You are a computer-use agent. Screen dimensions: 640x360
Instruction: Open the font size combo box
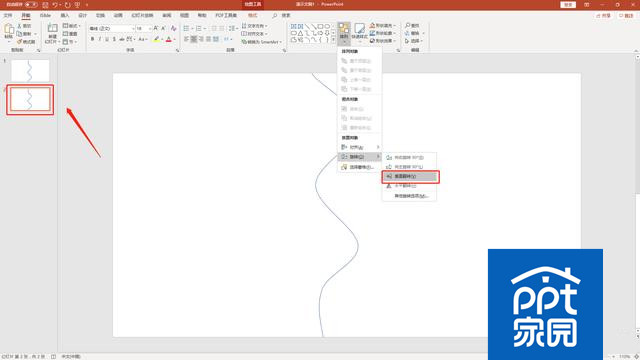point(144,29)
